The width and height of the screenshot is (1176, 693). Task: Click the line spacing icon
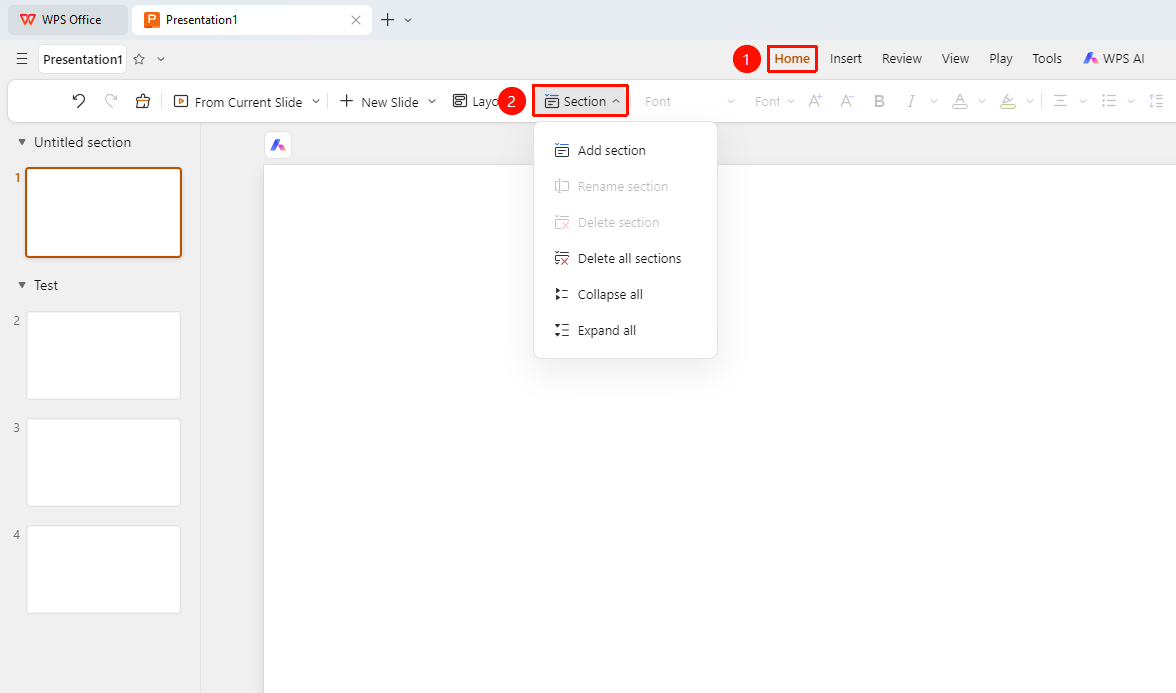click(x=1156, y=101)
